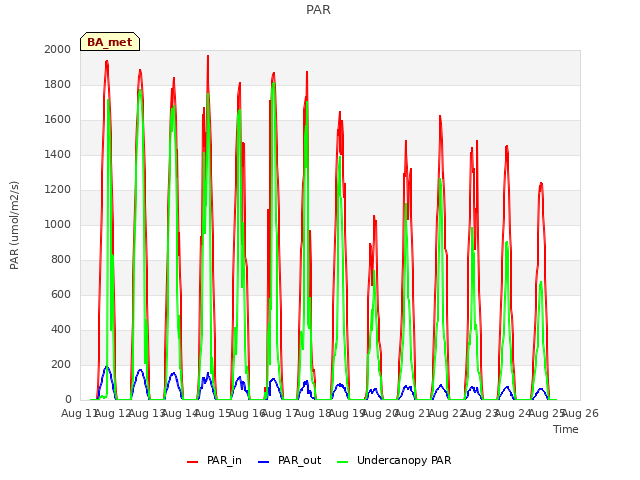The height and width of the screenshot is (480, 640).
Task: Click the Aug 26 x-axis tick label
Action: [x=580, y=413]
